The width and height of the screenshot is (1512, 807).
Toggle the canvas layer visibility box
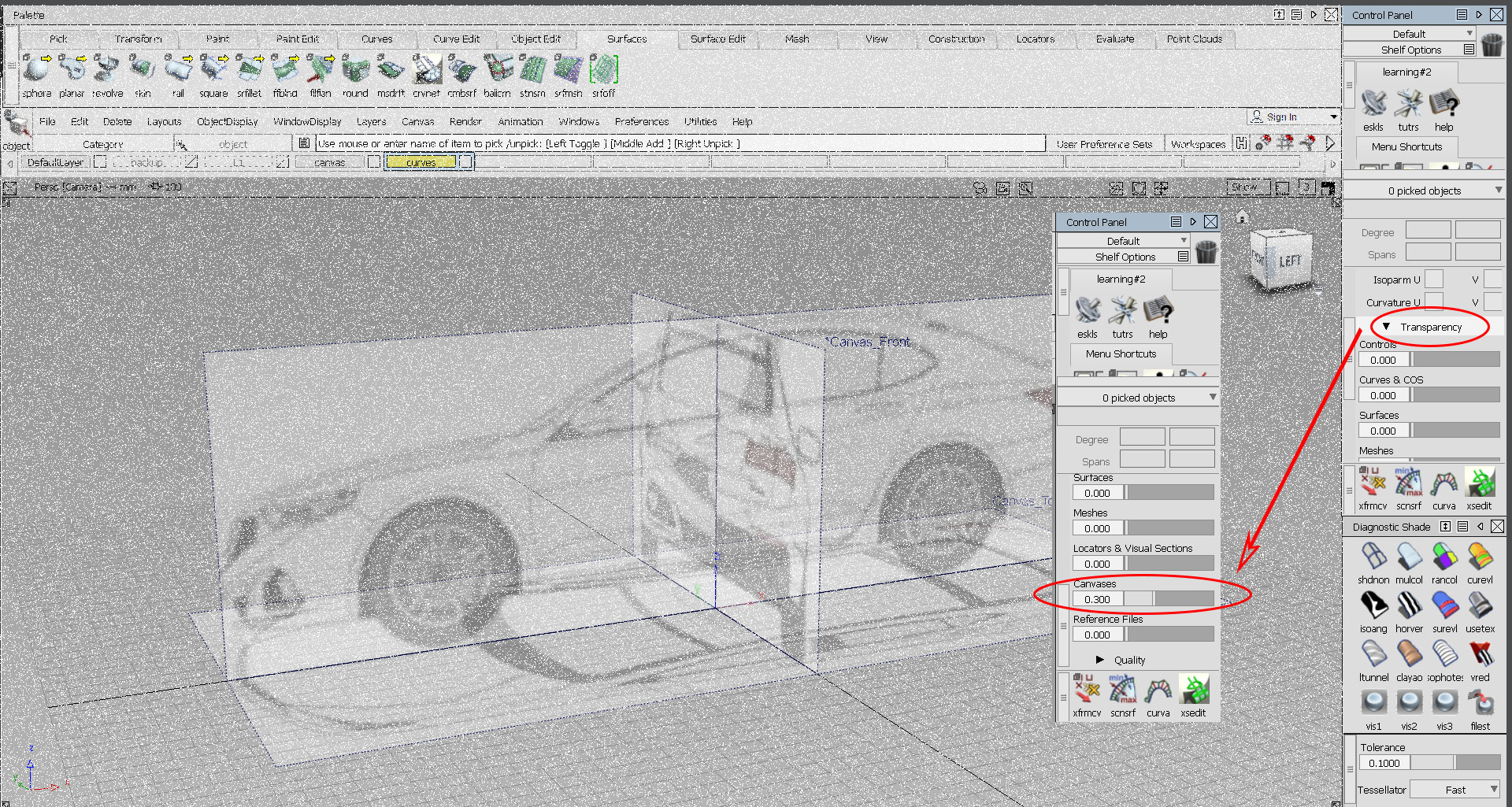click(x=374, y=162)
